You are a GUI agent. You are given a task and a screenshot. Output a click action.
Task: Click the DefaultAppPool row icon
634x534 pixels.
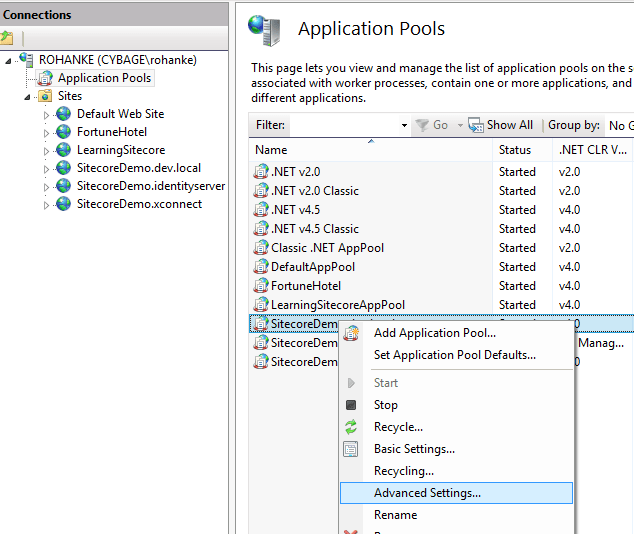tap(261, 267)
